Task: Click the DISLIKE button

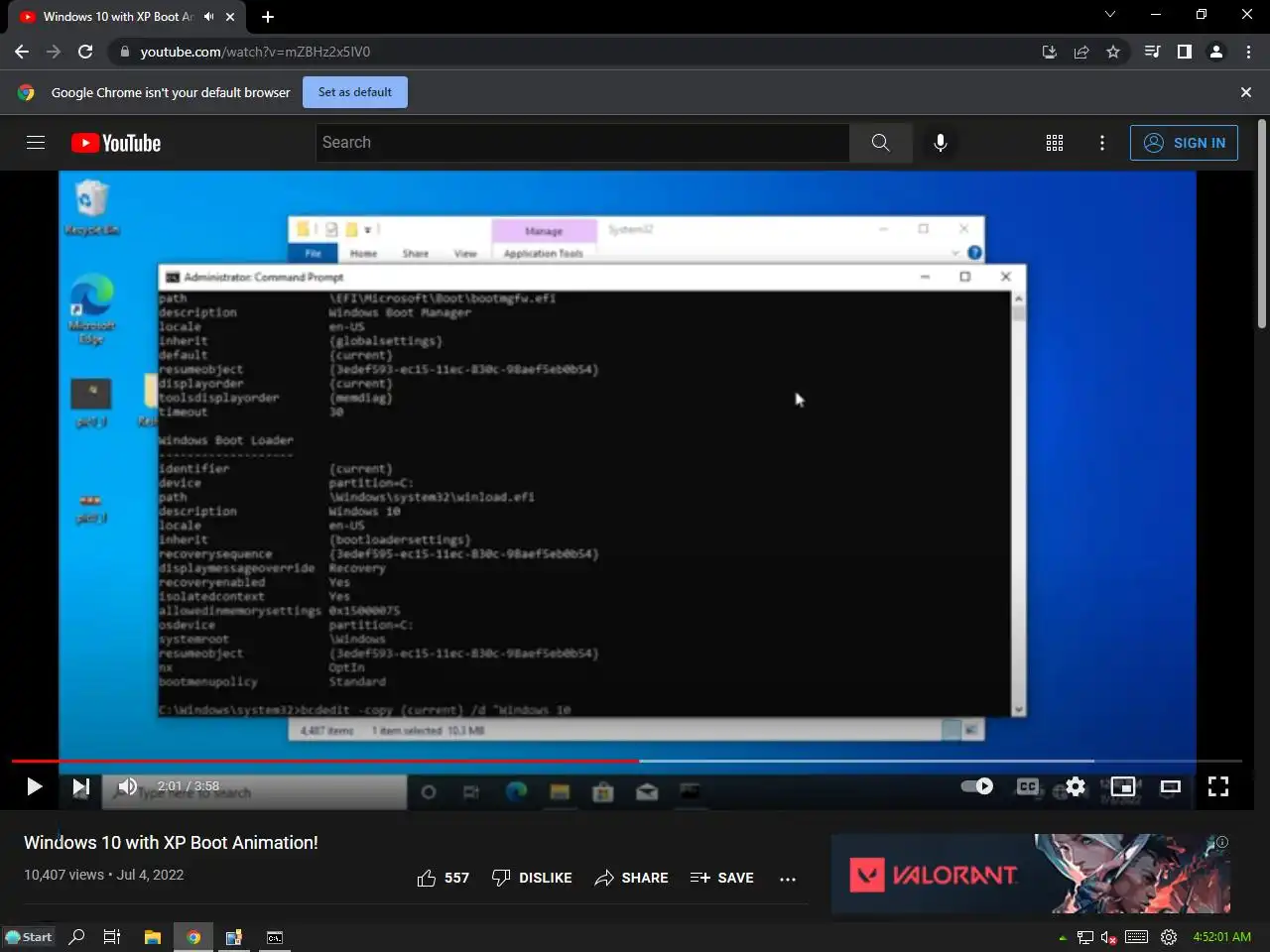Action: (532, 878)
